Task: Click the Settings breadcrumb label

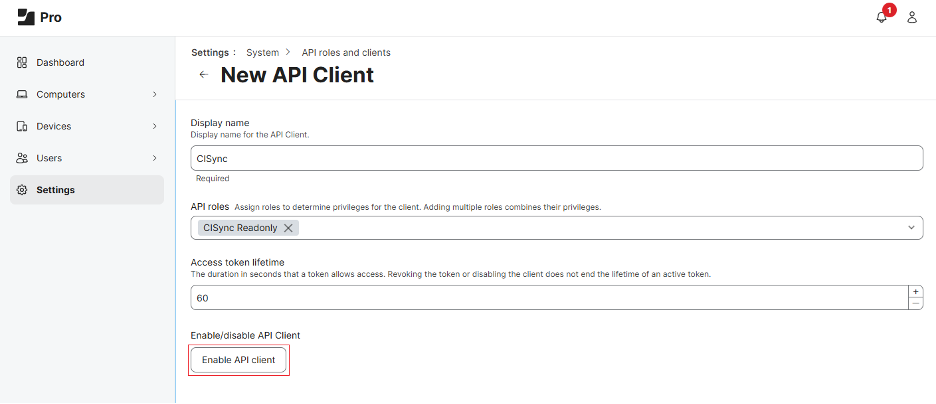Action: [x=210, y=53]
